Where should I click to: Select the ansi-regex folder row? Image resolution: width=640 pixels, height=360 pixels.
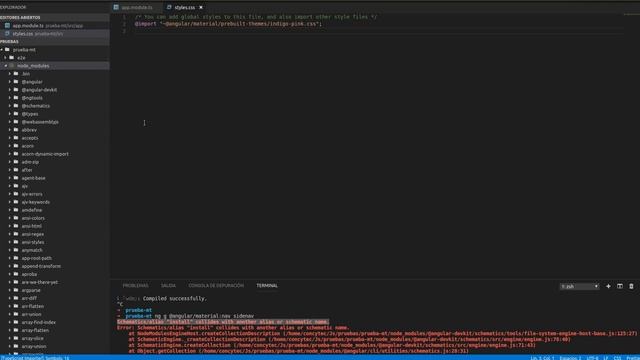[x=55, y=234]
